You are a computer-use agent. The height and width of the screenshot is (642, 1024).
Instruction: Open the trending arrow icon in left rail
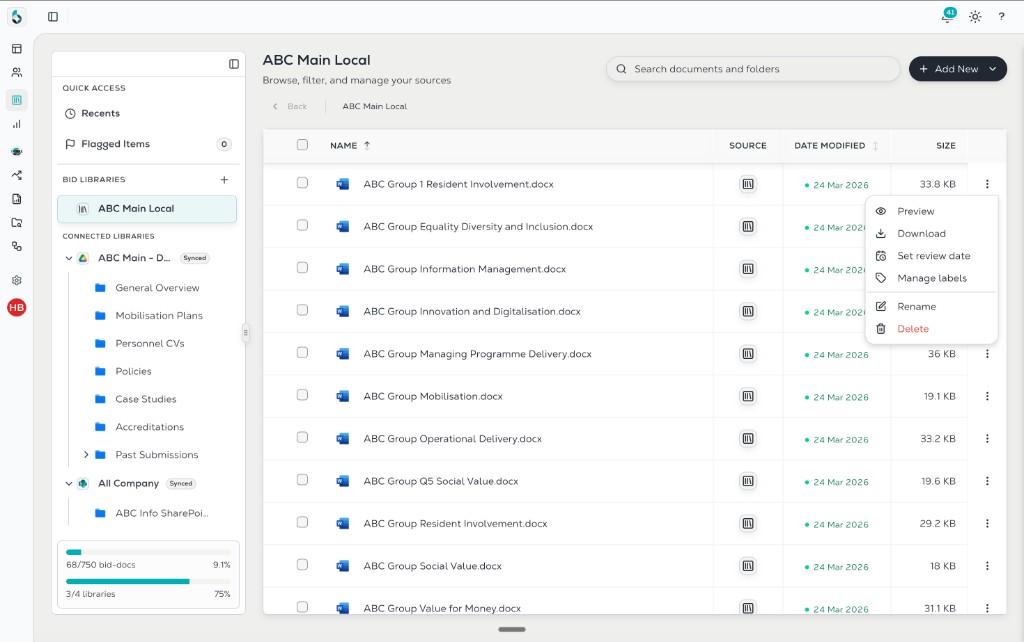tap(17, 175)
